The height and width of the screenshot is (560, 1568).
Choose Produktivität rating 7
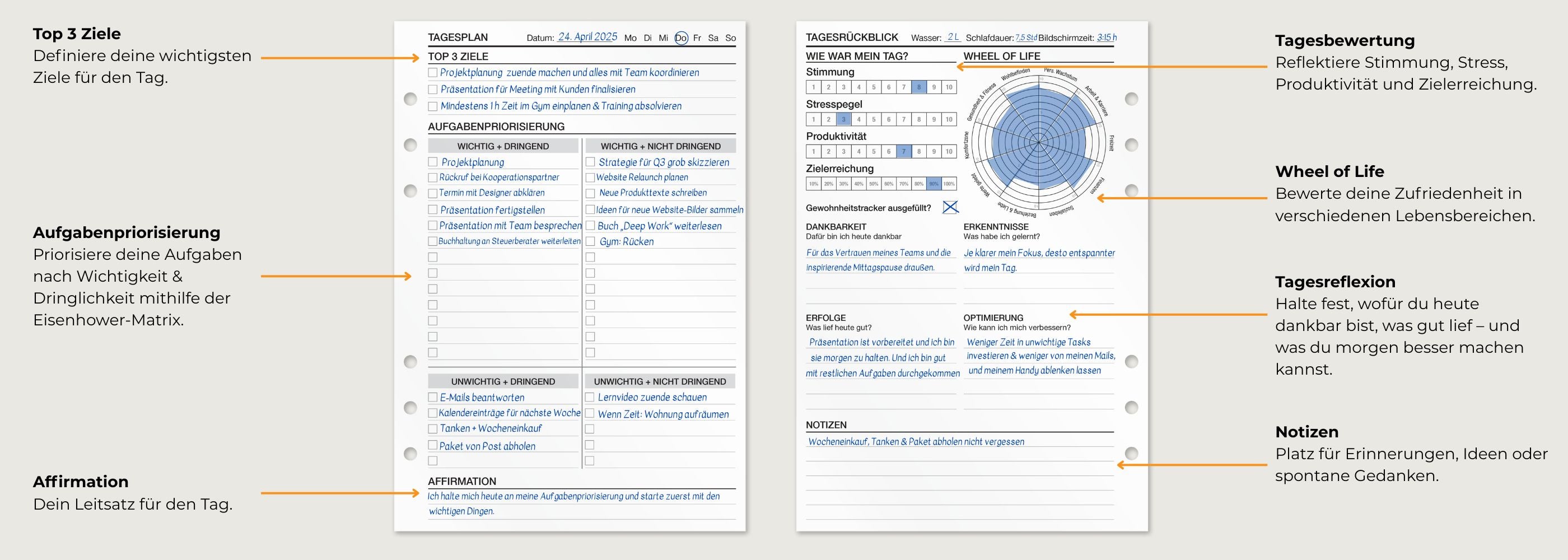coord(903,152)
